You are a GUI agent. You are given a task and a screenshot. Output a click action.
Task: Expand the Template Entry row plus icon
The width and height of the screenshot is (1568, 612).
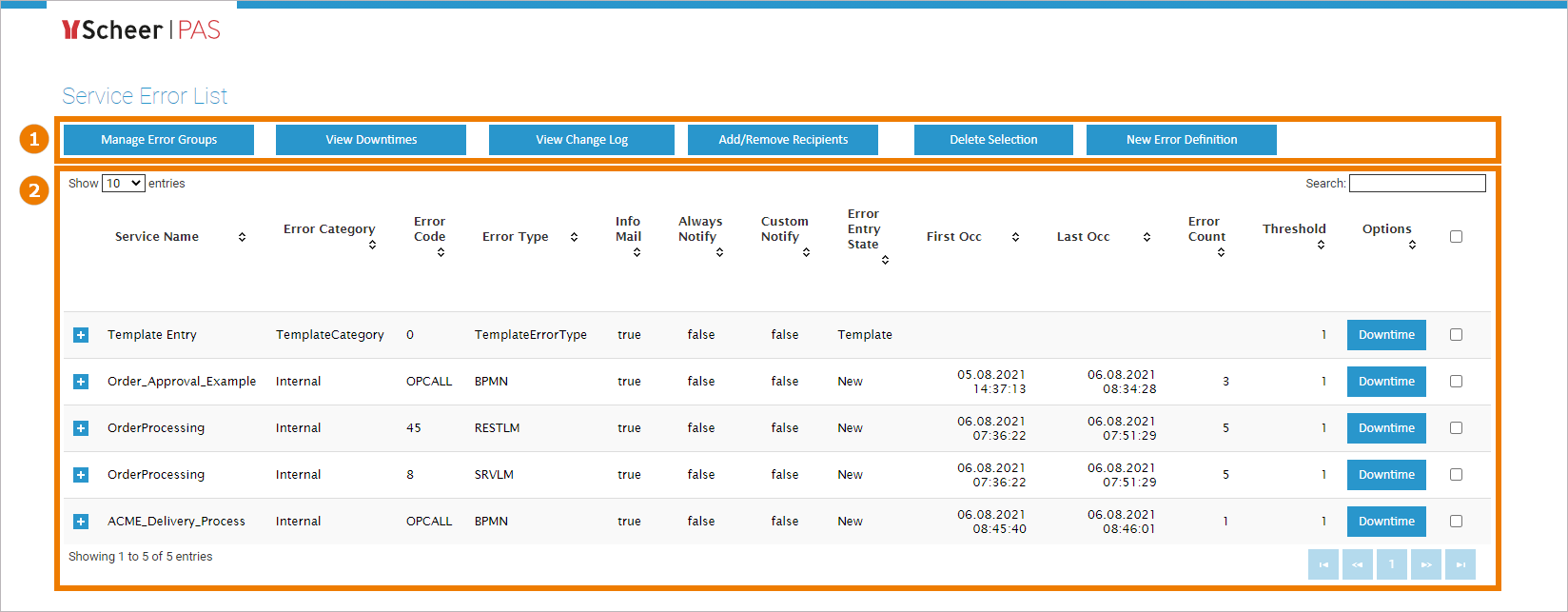click(81, 335)
